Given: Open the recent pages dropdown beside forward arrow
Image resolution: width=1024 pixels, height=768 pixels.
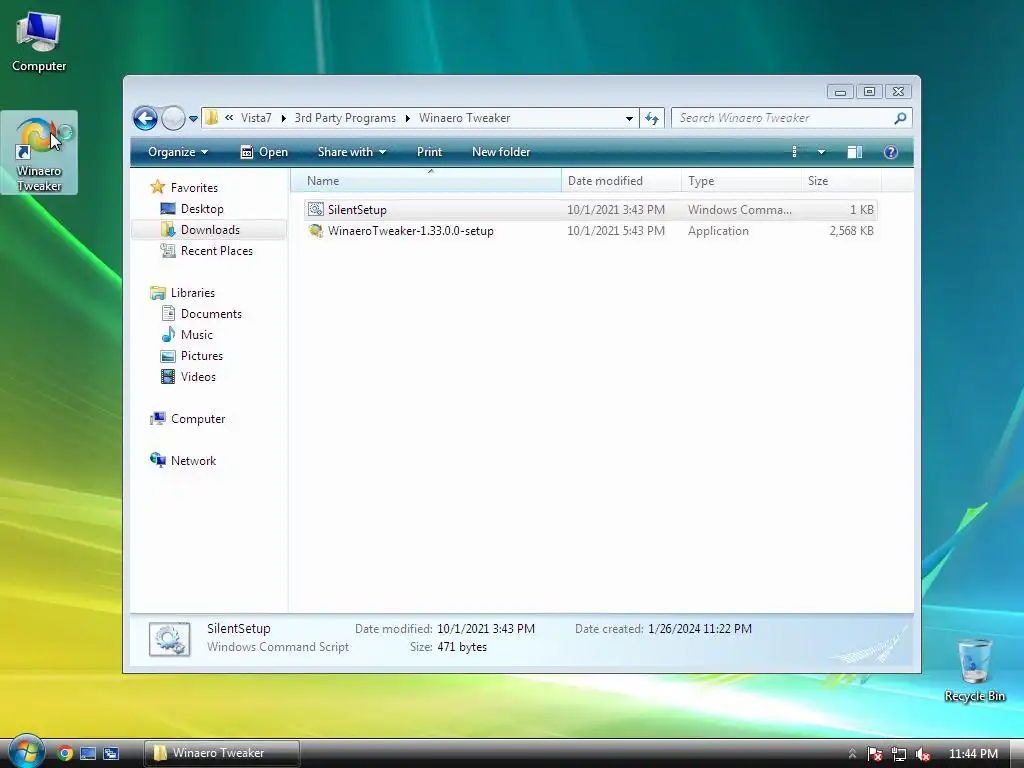Looking at the screenshot, I should tap(193, 119).
